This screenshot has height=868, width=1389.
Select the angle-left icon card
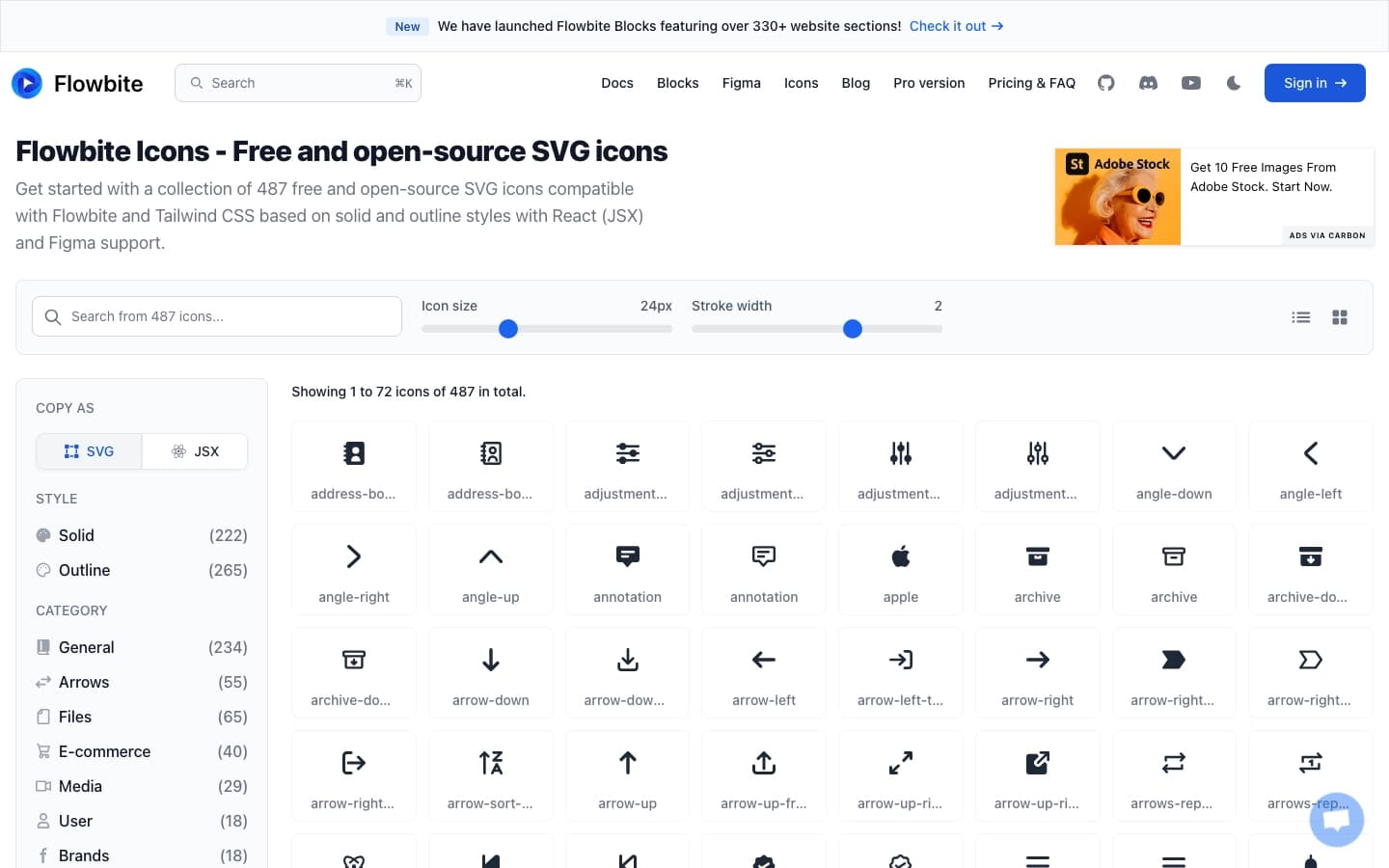point(1311,466)
